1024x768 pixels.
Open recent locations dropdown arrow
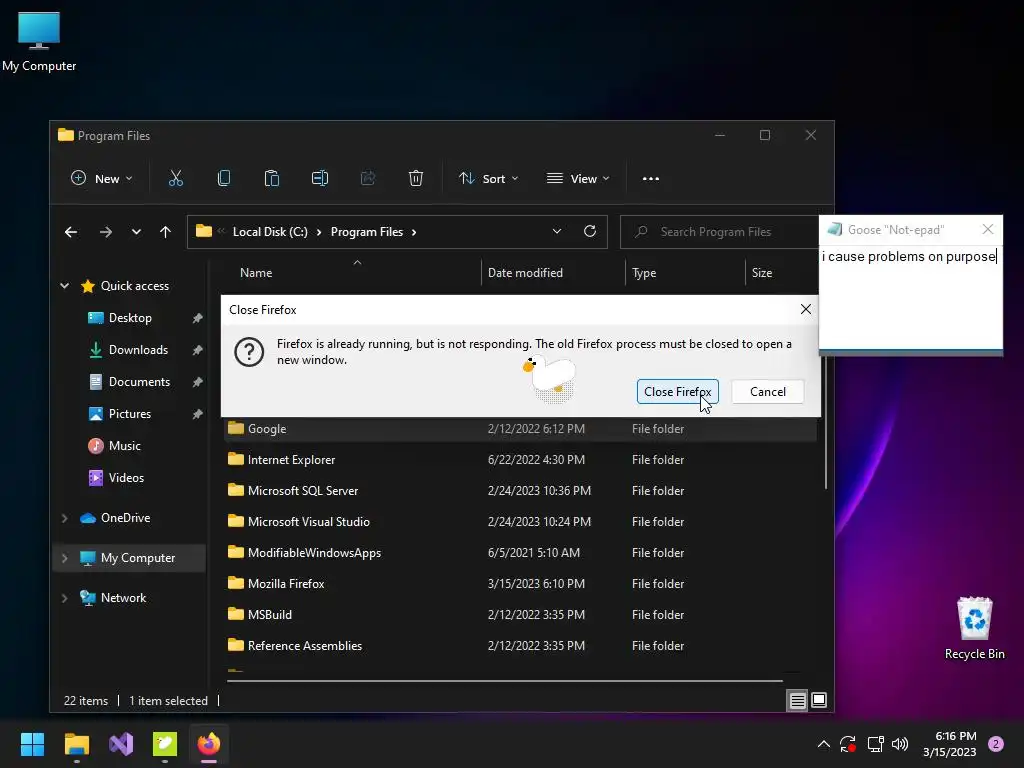[136, 232]
